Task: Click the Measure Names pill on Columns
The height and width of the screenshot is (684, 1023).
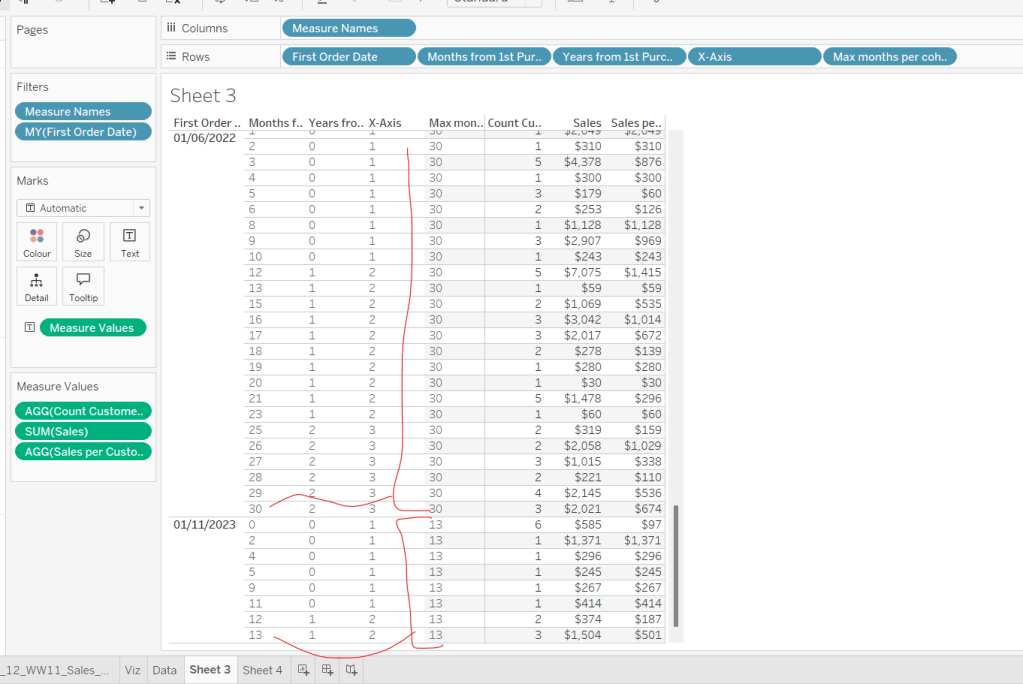Action: pos(349,29)
